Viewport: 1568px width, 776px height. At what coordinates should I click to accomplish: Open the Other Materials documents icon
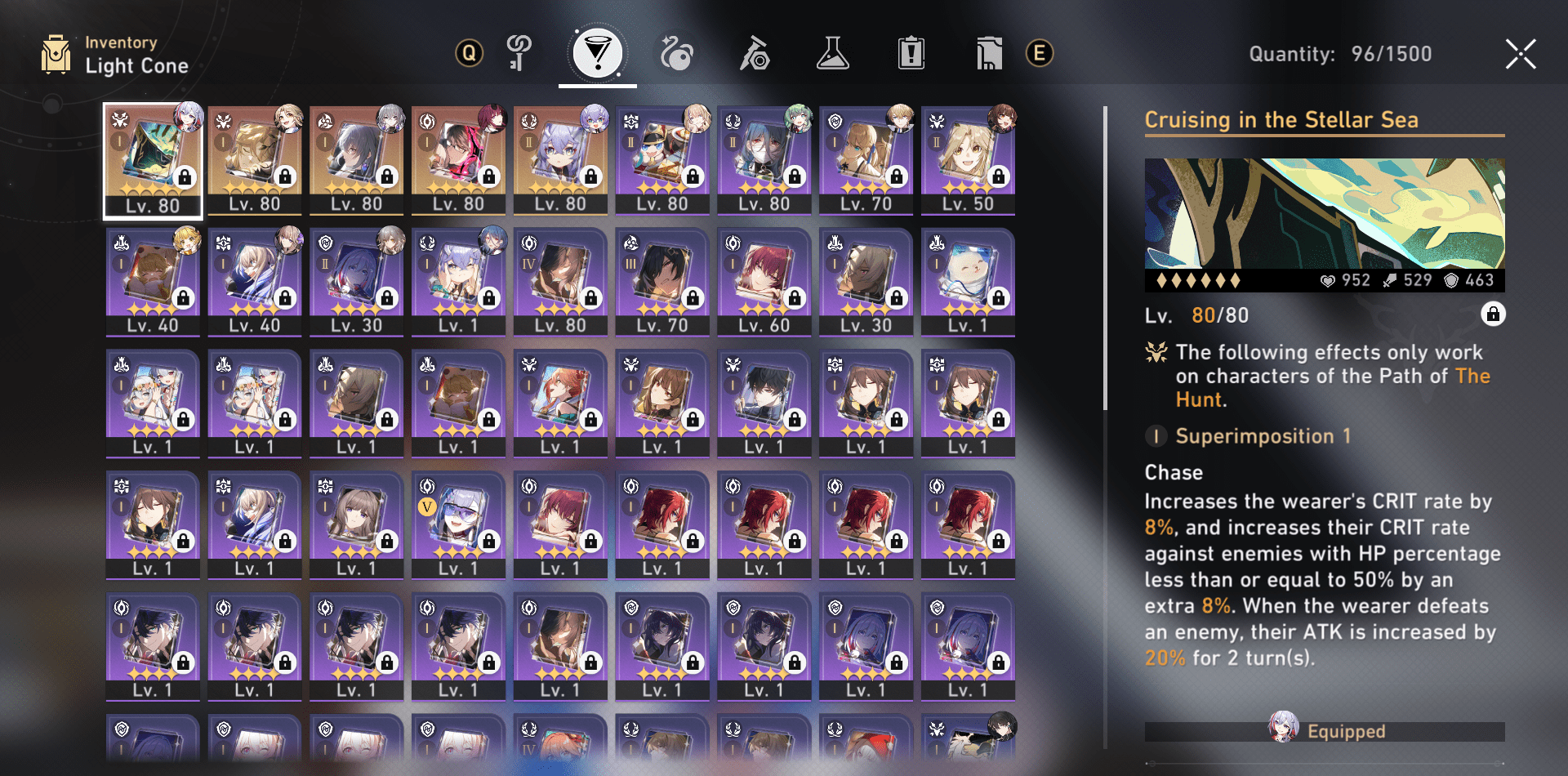tap(989, 54)
